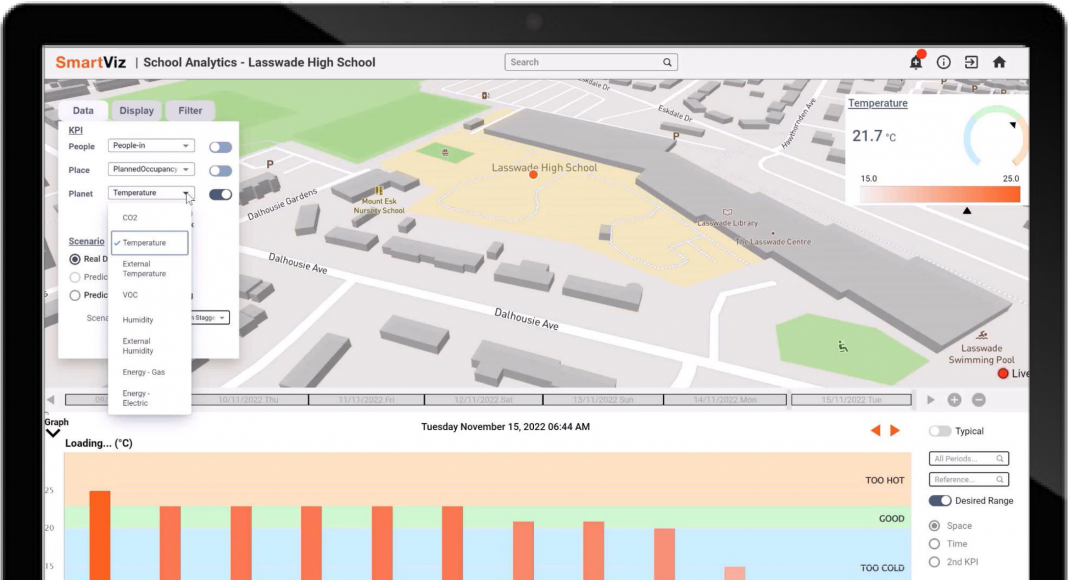This screenshot has height=580, width=1068.
Task: Turn off the Desired Range toggle
Action: click(x=940, y=501)
